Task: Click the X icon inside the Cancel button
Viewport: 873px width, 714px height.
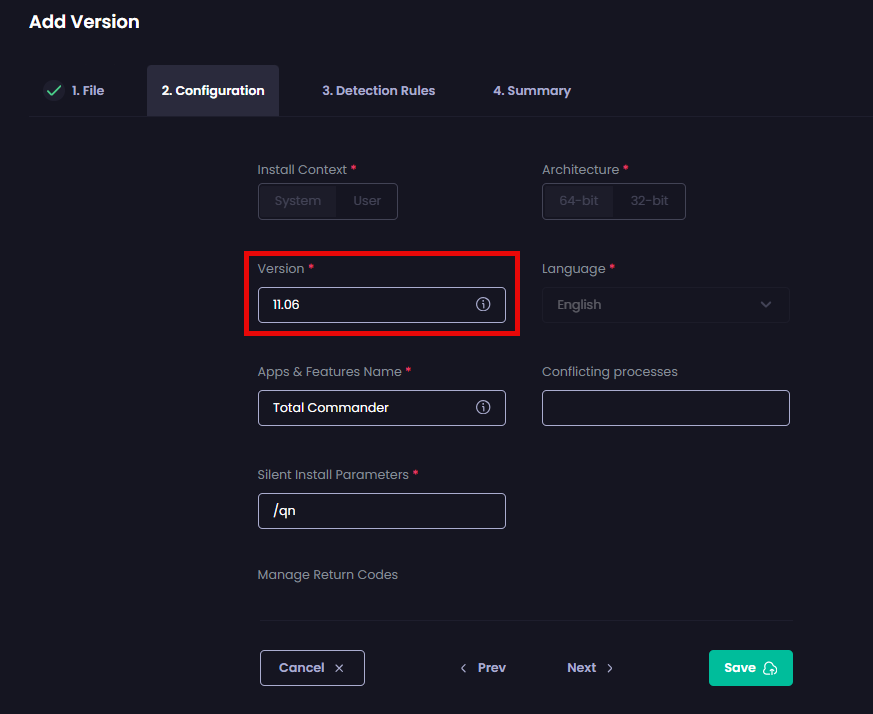Action: (x=338, y=667)
